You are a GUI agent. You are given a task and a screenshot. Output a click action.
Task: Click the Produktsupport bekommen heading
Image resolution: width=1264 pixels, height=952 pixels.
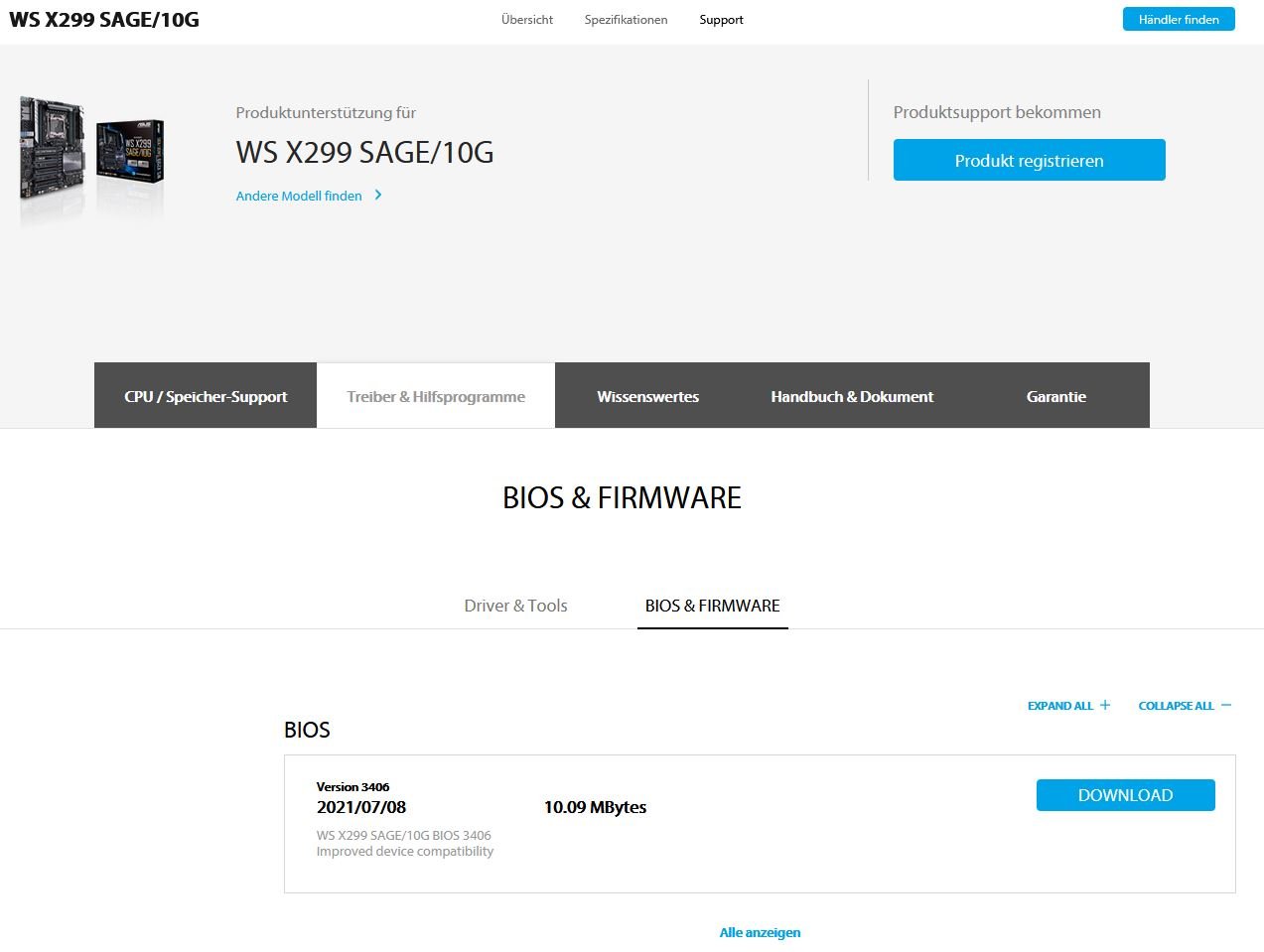coord(997,112)
